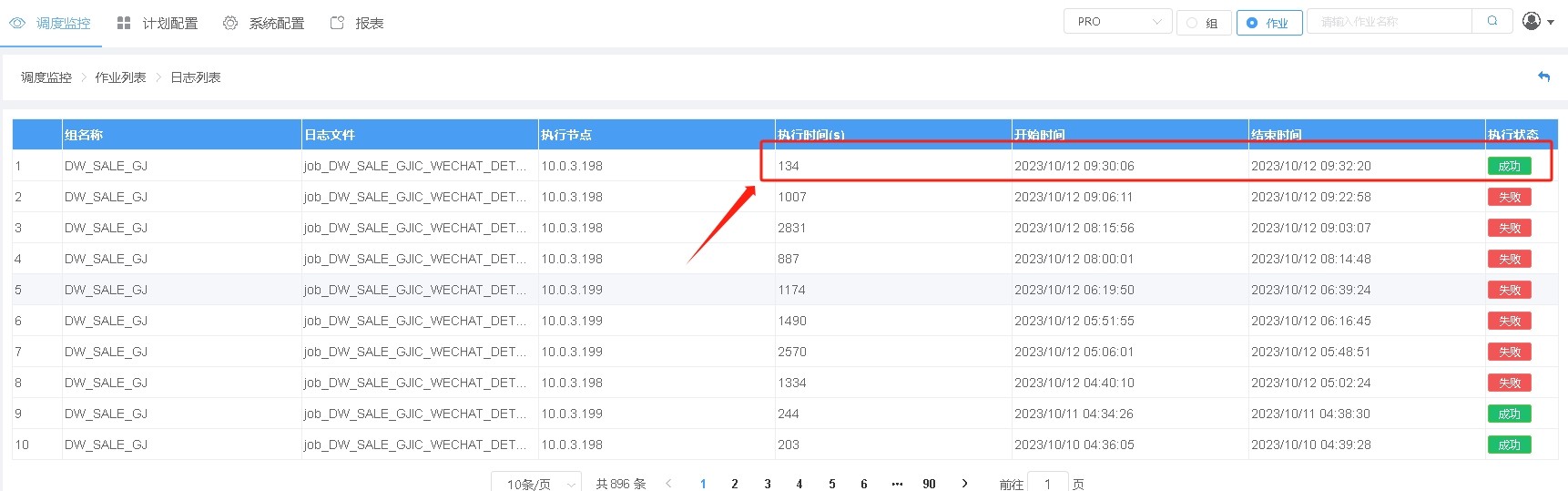This screenshot has width=1568, height=491.
Task: Click the 前往 page number input box
Action: tap(1047, 484)
